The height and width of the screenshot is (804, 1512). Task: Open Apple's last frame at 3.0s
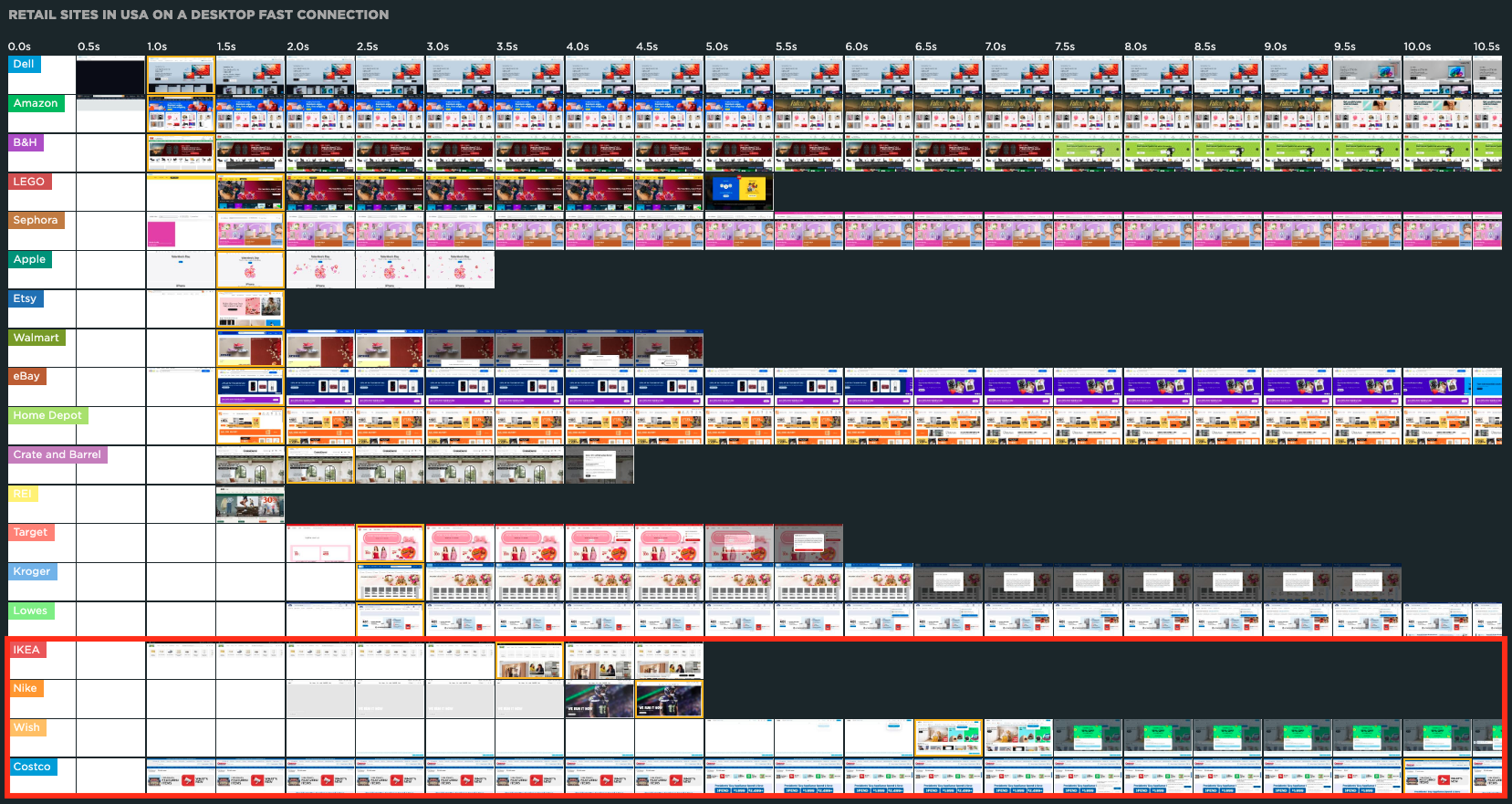point(460,271)
